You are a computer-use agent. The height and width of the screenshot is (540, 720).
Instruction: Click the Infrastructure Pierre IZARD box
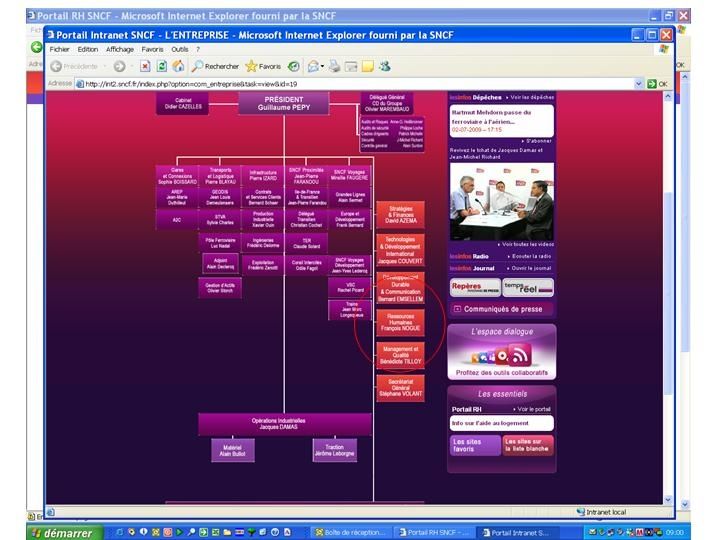click(263, 175)
